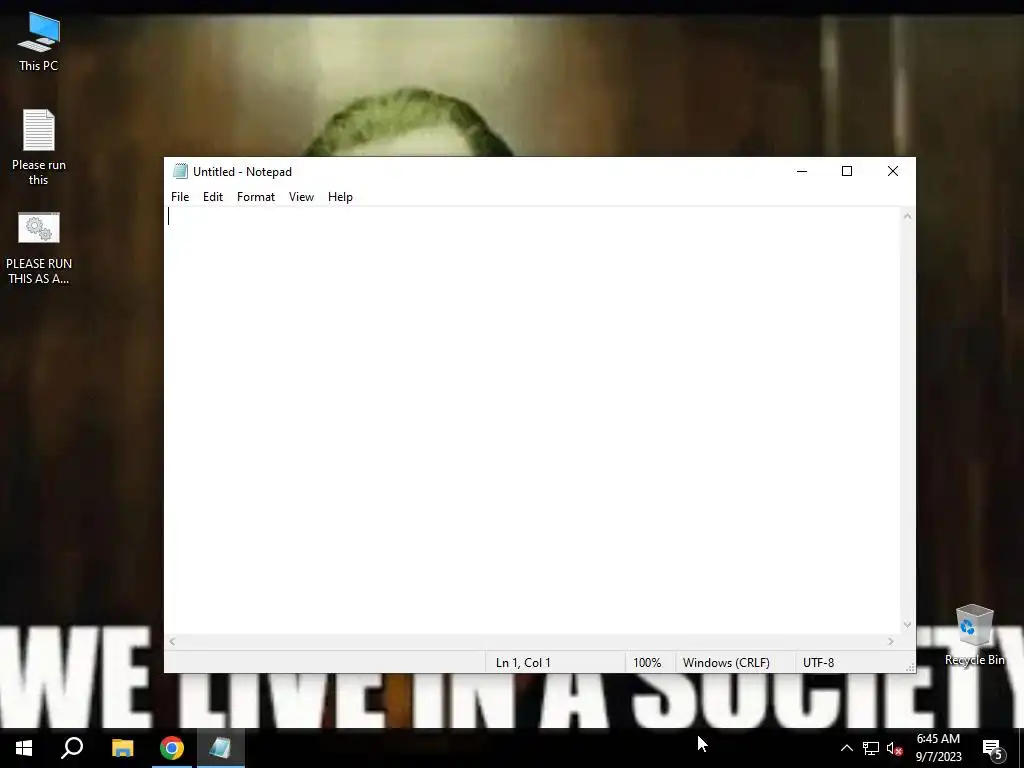The image size is (1024, 768).
Task: Click the horizontal scrollbar right arrow
Action: (891, 641)
